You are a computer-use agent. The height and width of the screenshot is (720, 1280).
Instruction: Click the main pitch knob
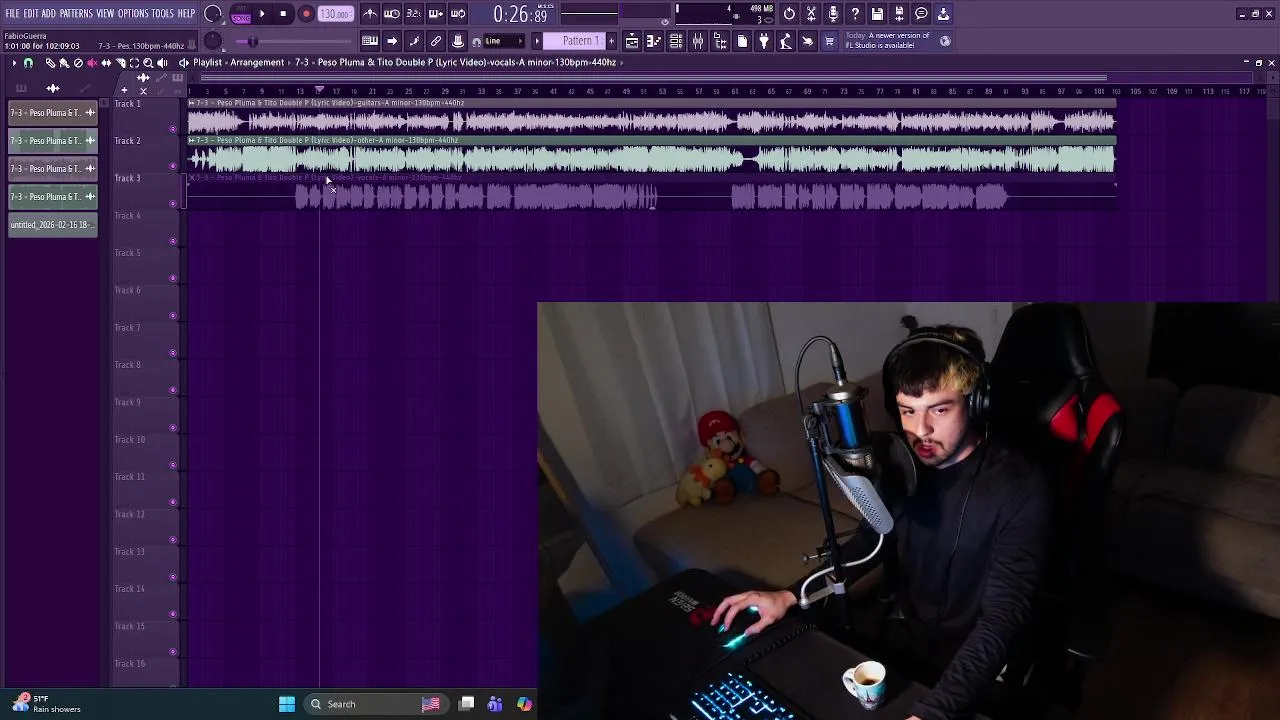pos(212,41)
